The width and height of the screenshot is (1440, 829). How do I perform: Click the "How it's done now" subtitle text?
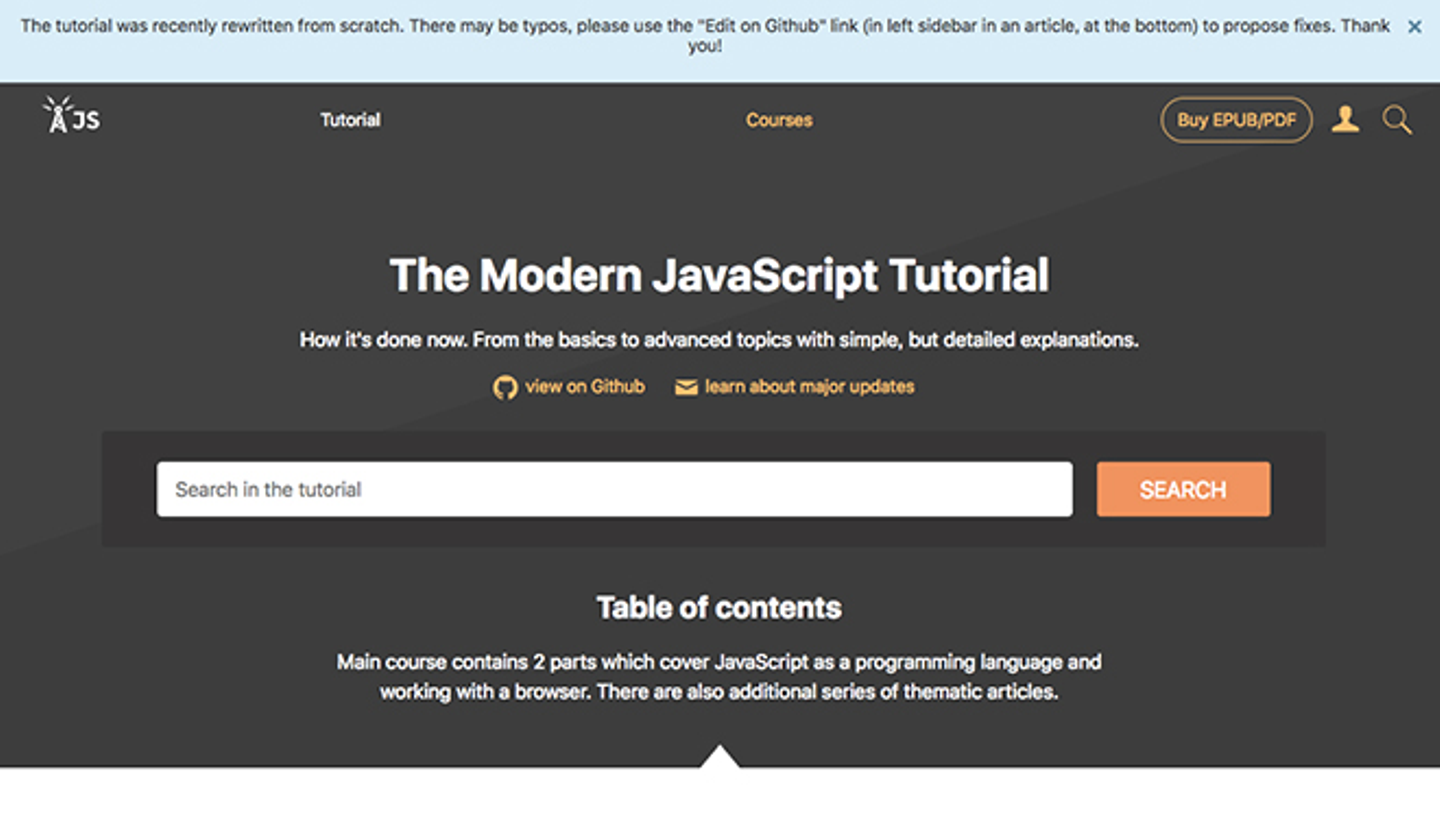(719, 340)
